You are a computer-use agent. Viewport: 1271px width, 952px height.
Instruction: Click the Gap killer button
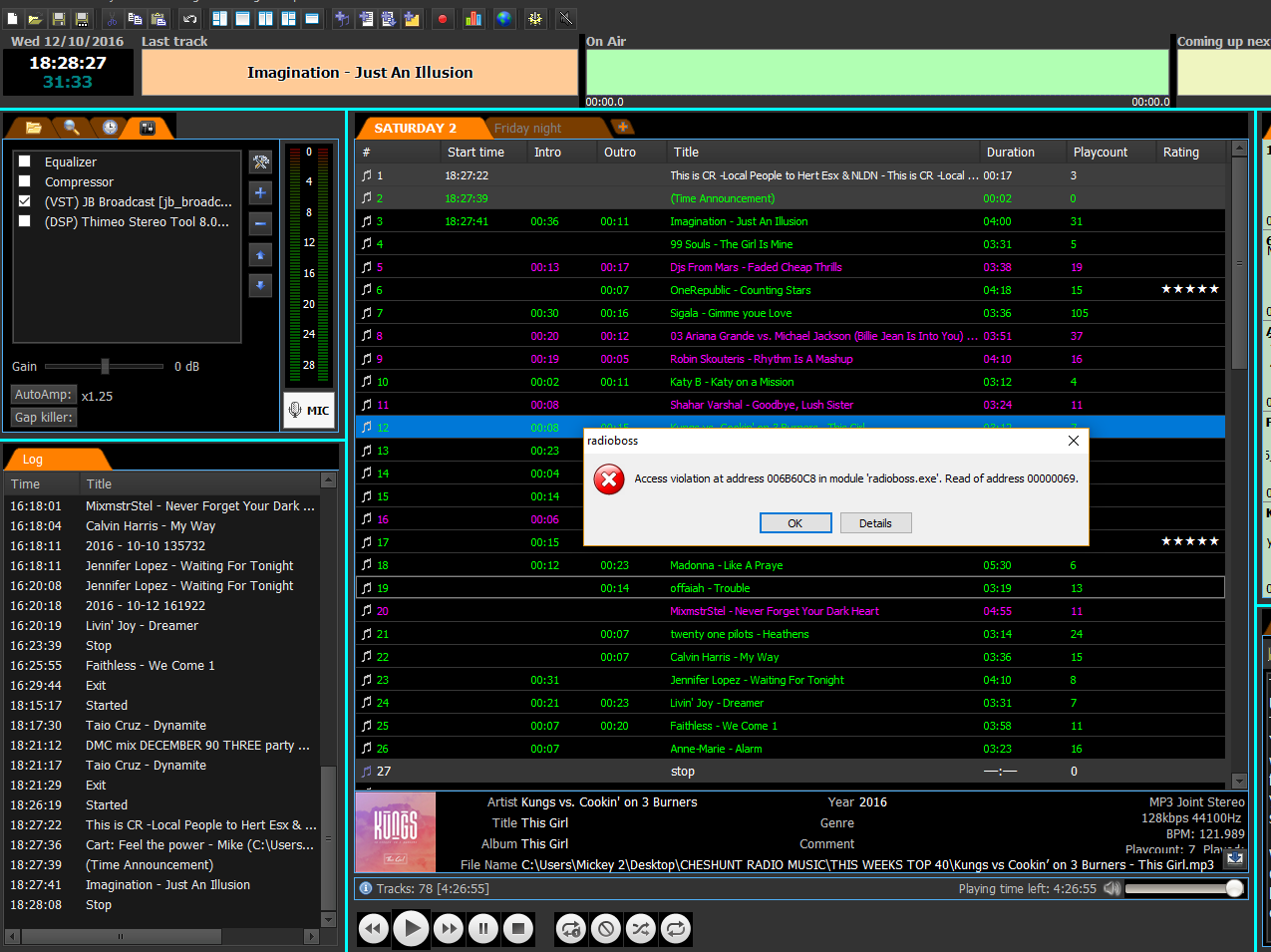44,418
